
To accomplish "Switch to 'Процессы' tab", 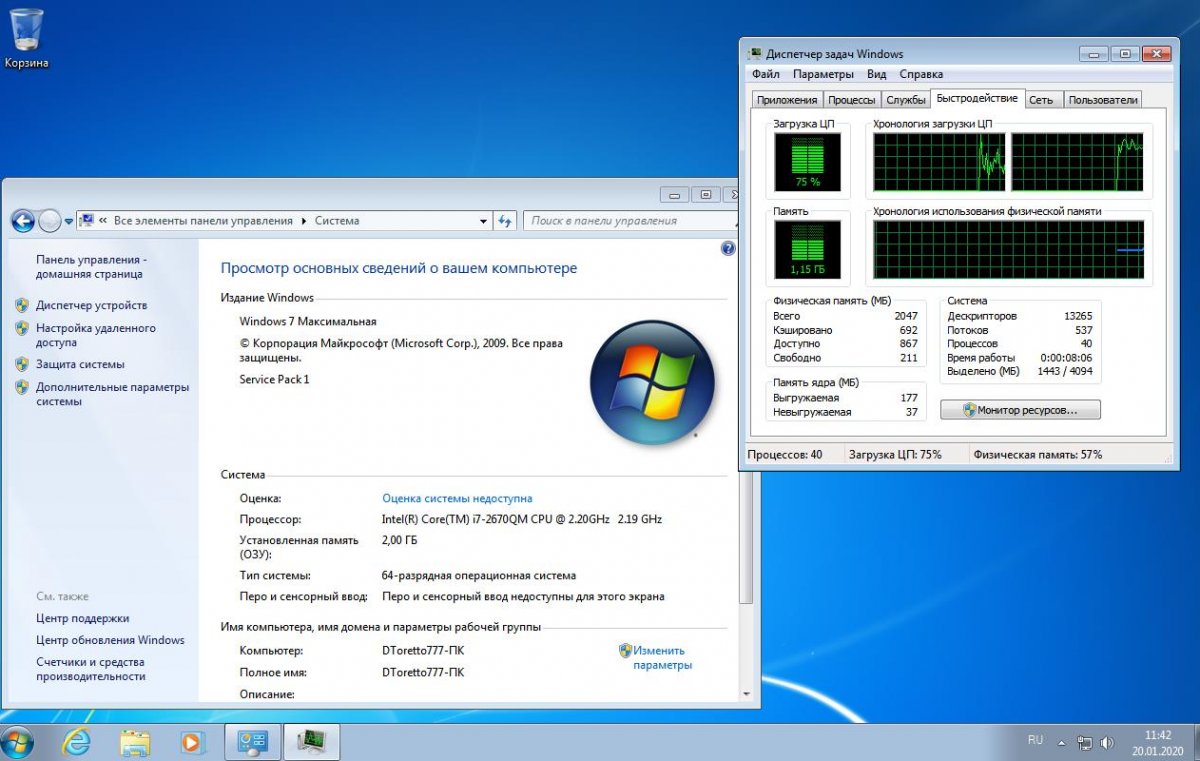I will (x=852, y=100).
